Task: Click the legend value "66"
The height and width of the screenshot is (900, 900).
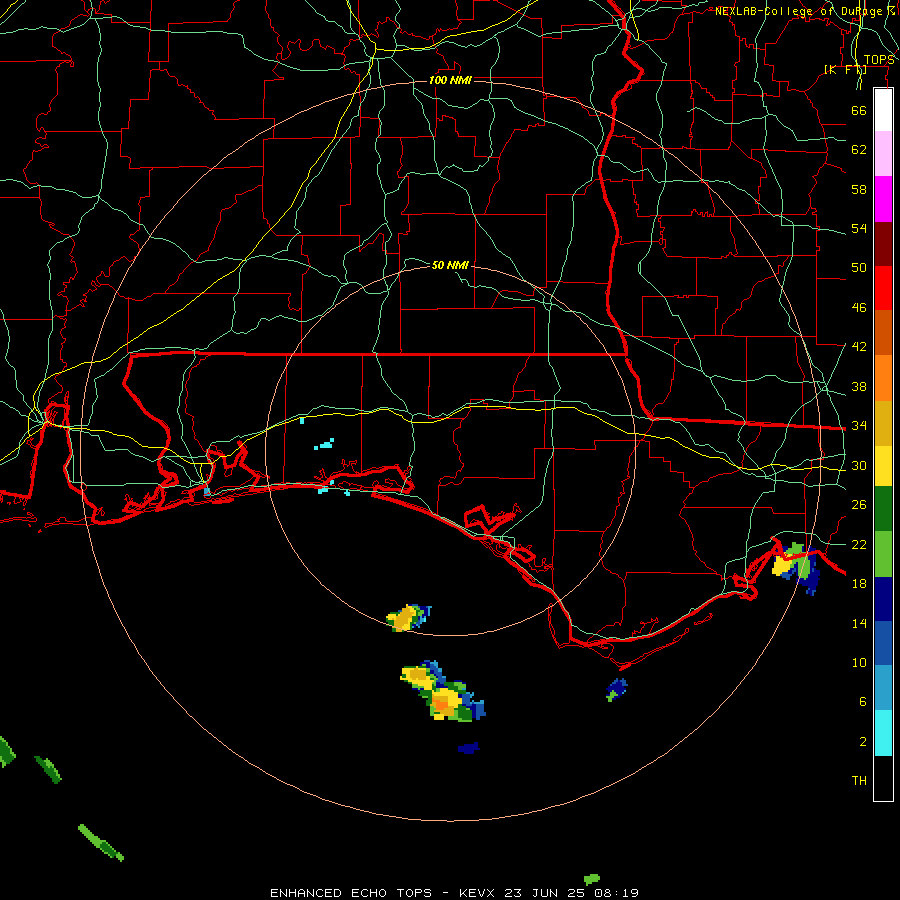Action: (x=859, y=110)
